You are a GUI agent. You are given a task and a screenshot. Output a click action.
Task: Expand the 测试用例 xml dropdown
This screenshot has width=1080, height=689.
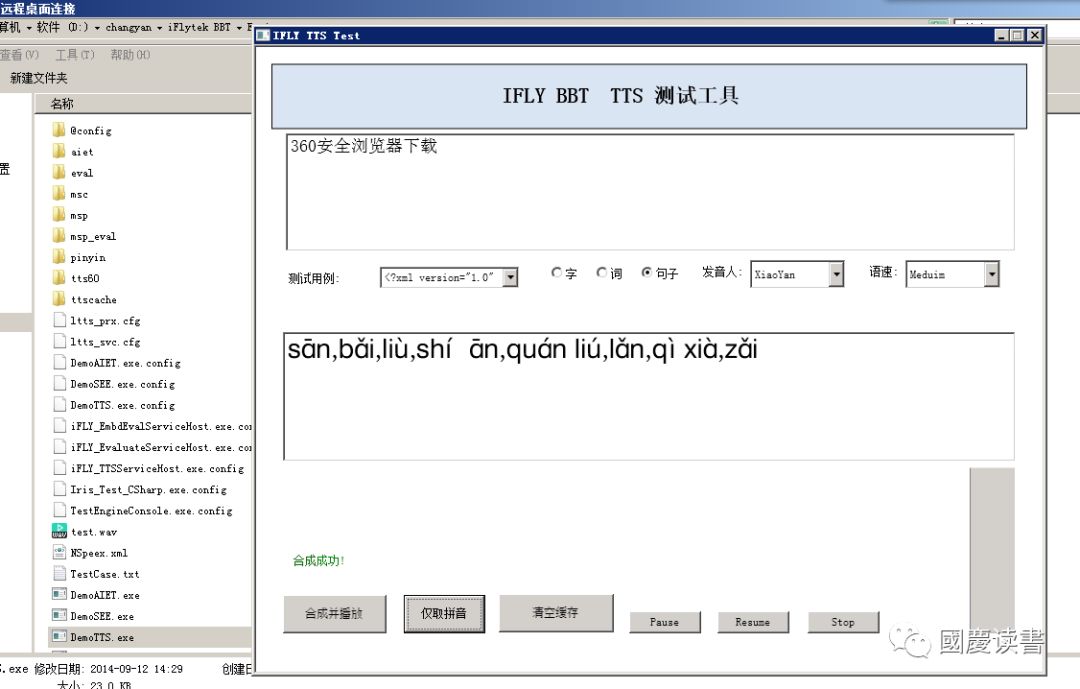pyautogui.click(x=510, y=277)
